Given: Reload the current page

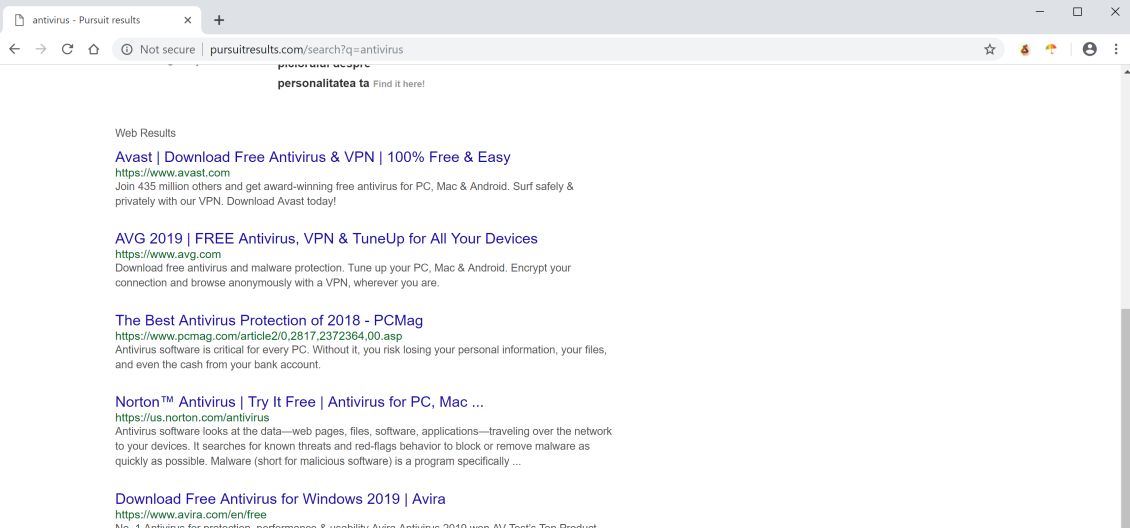Looking at the screenshot, I should 67,49.
